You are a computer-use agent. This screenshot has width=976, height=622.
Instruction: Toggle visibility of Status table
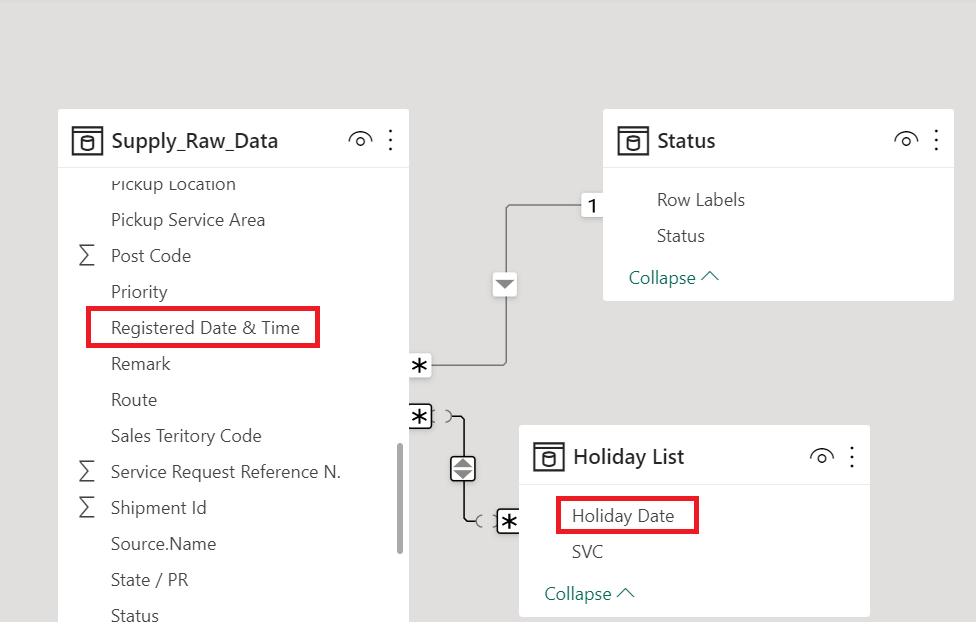point(906,140)
